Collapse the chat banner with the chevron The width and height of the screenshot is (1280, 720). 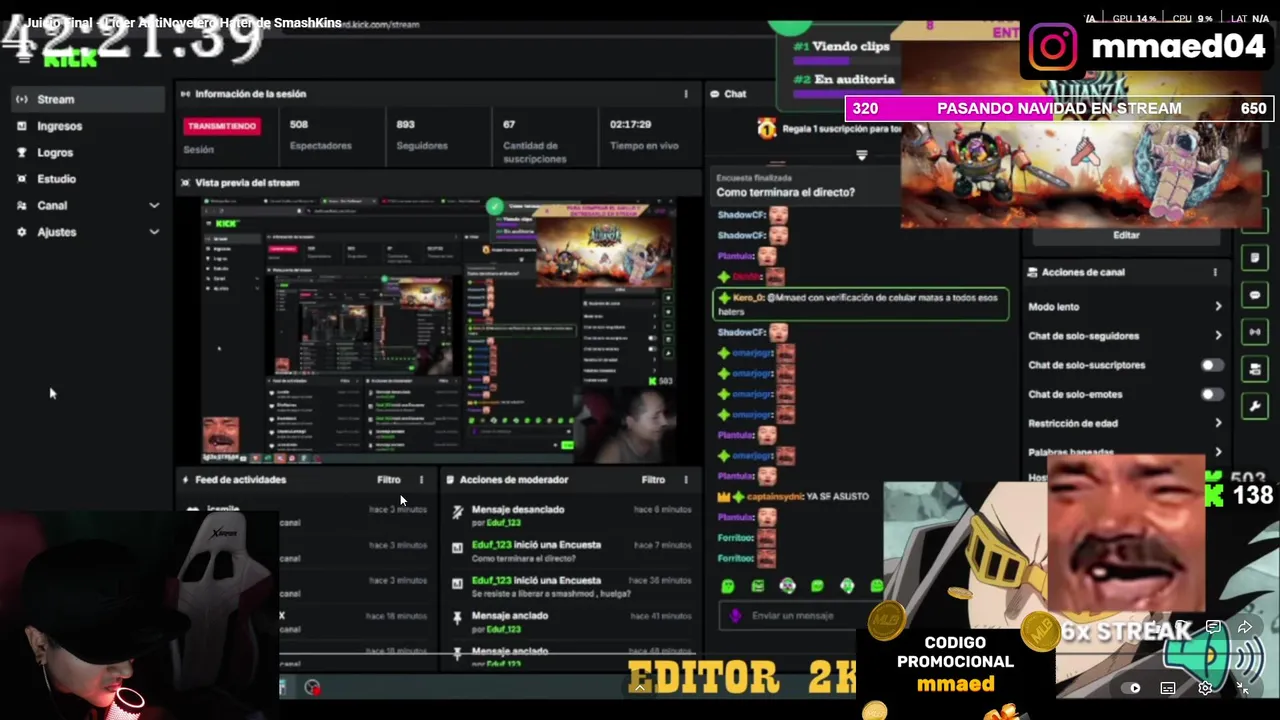861,155
